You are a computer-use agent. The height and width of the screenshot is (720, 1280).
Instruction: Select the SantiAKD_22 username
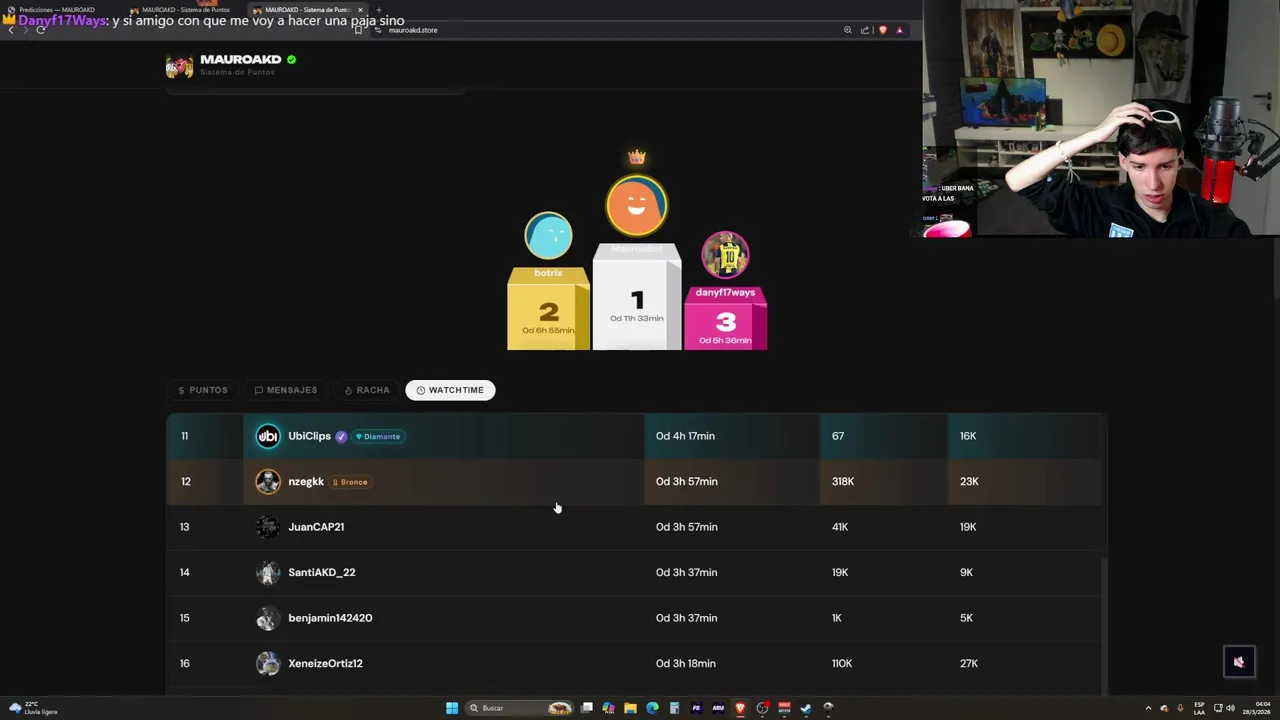click(x=322, y=572)
